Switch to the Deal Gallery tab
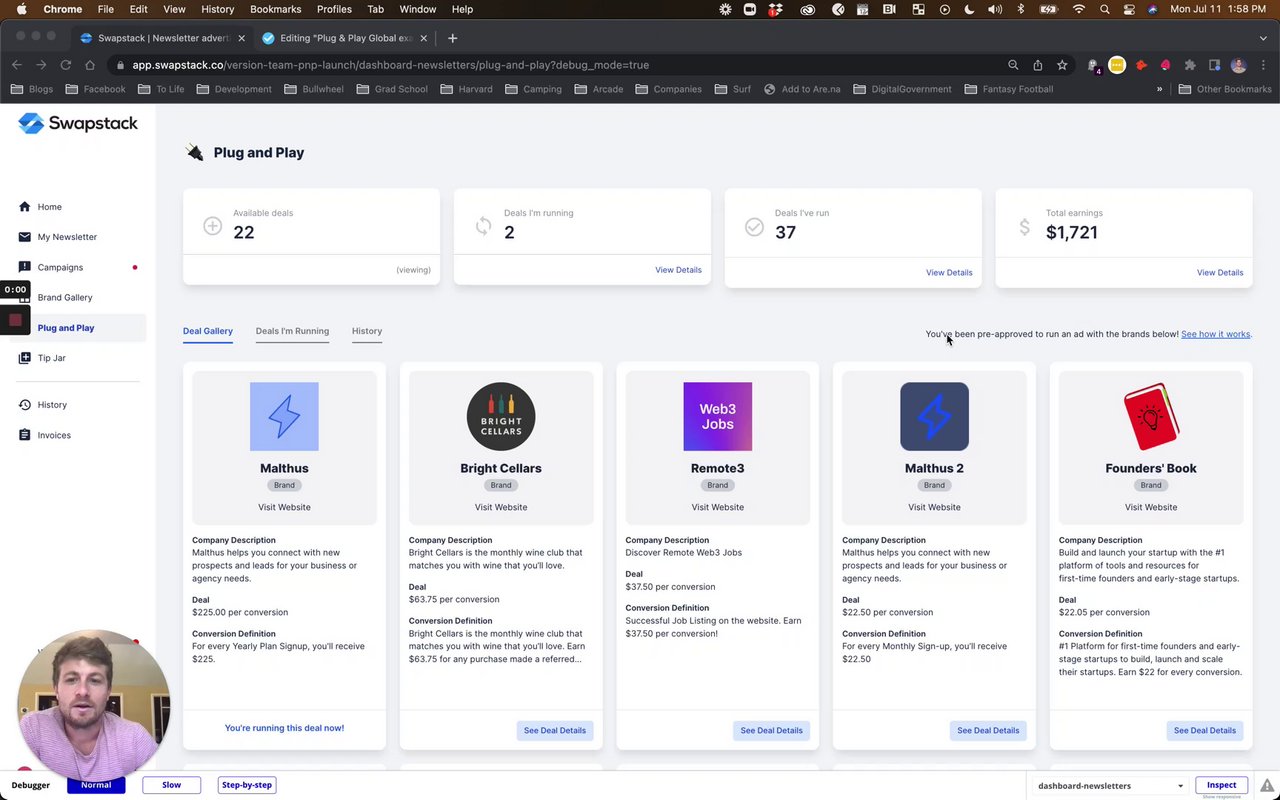 [x=208, y=331]
